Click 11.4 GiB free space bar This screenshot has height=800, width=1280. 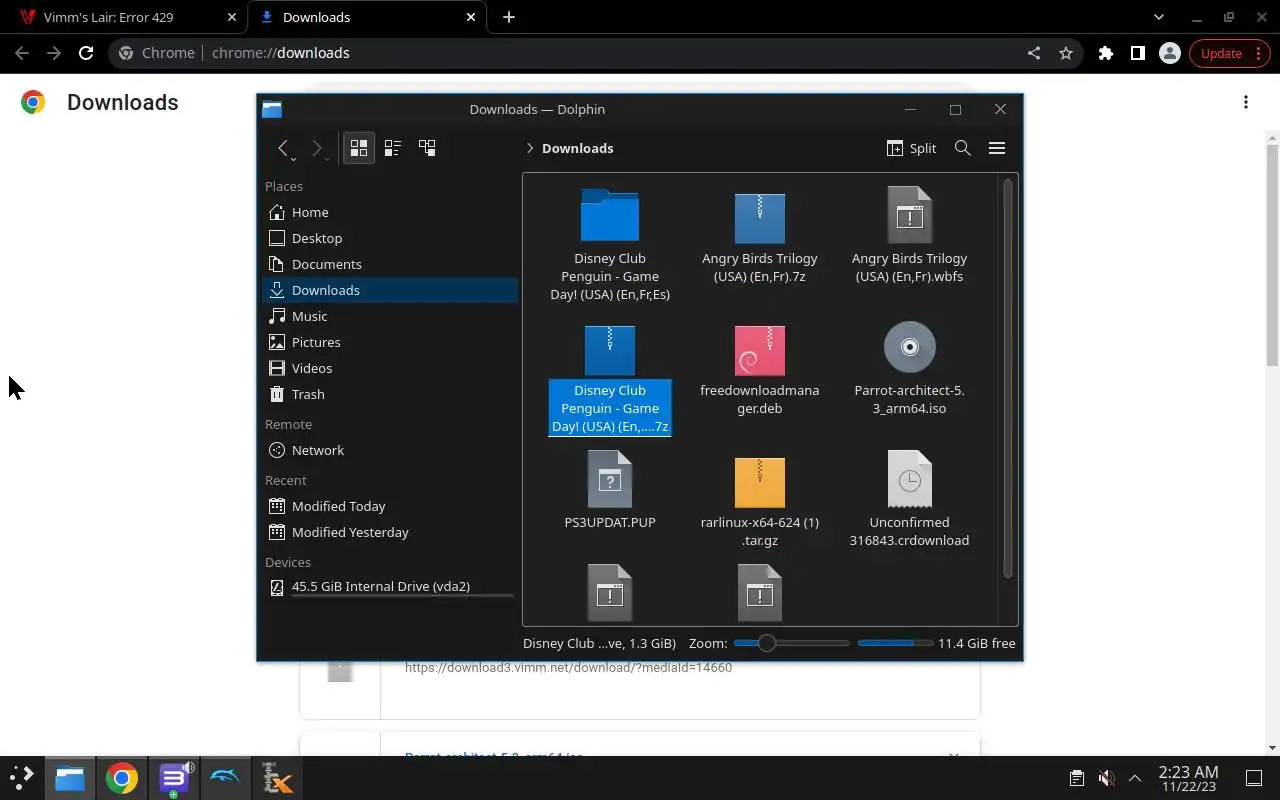[x=895, y=643]
